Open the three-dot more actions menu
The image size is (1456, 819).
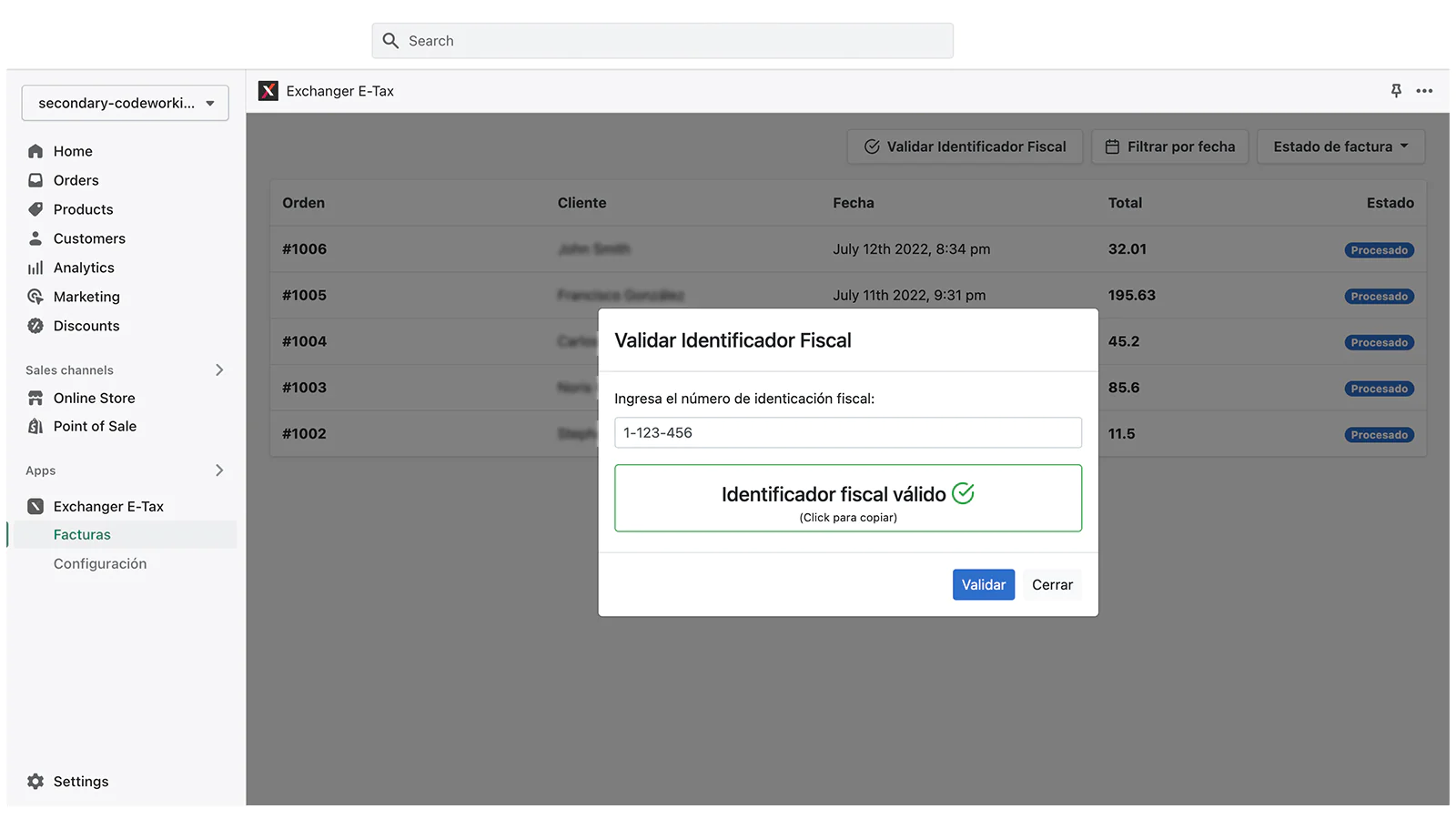pos(1424,91)
